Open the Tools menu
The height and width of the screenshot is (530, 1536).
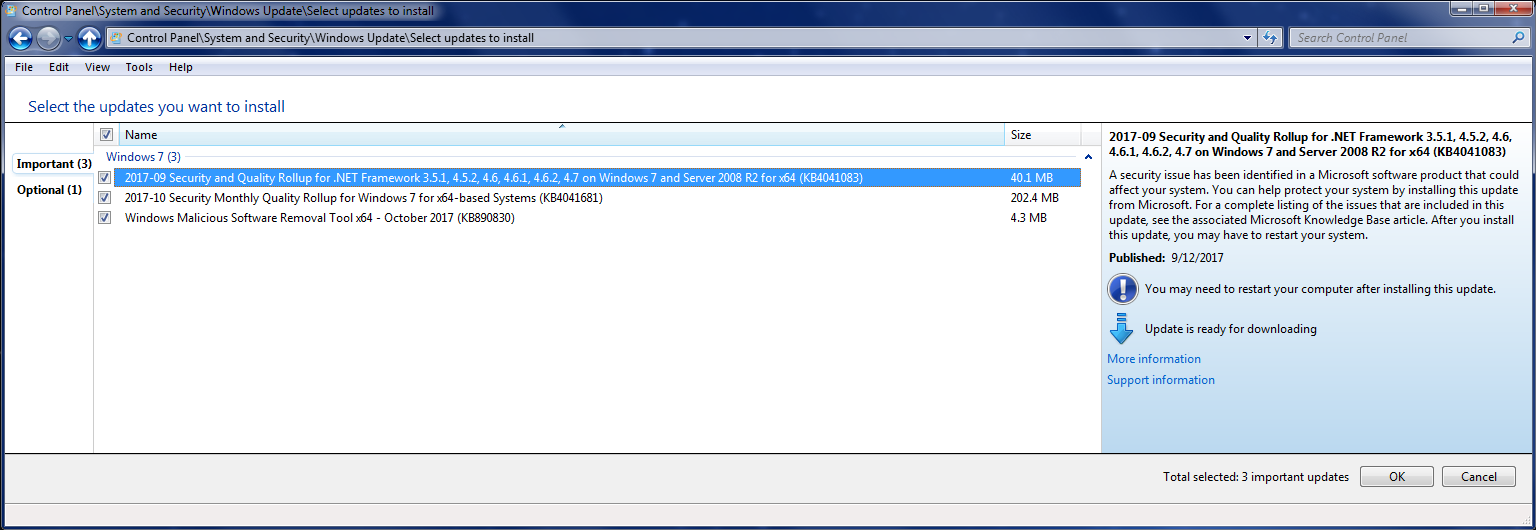point(139,67)
